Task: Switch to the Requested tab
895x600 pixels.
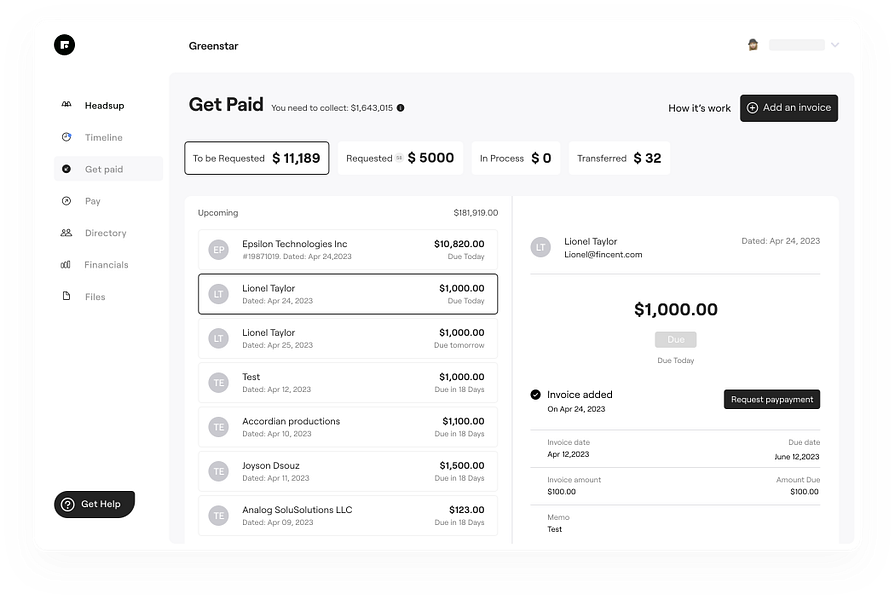Action: (400, 158)
